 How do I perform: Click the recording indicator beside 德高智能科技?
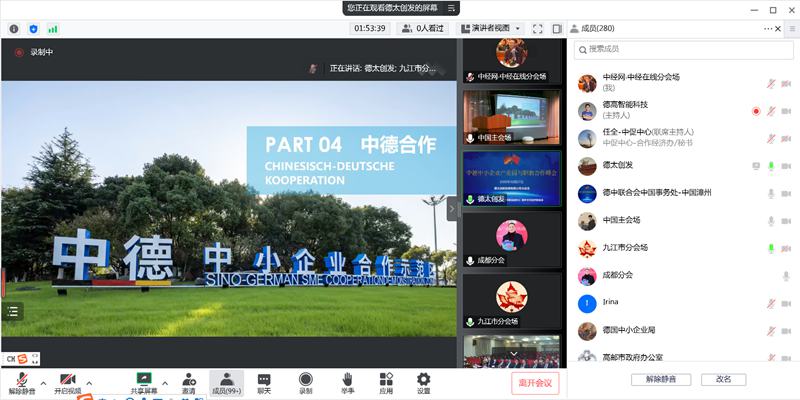(x=756, y=111)
